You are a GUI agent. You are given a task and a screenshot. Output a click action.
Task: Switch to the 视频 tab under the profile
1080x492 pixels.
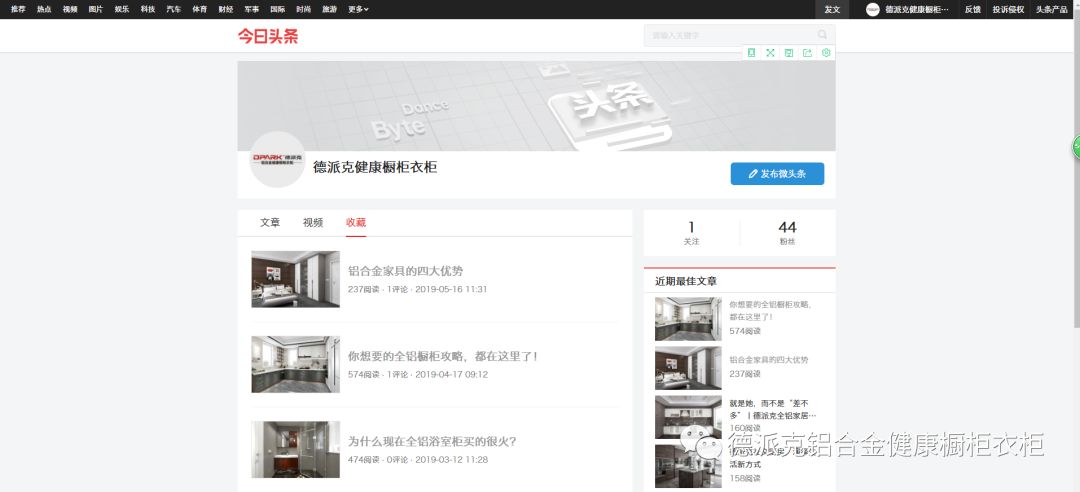313,223
